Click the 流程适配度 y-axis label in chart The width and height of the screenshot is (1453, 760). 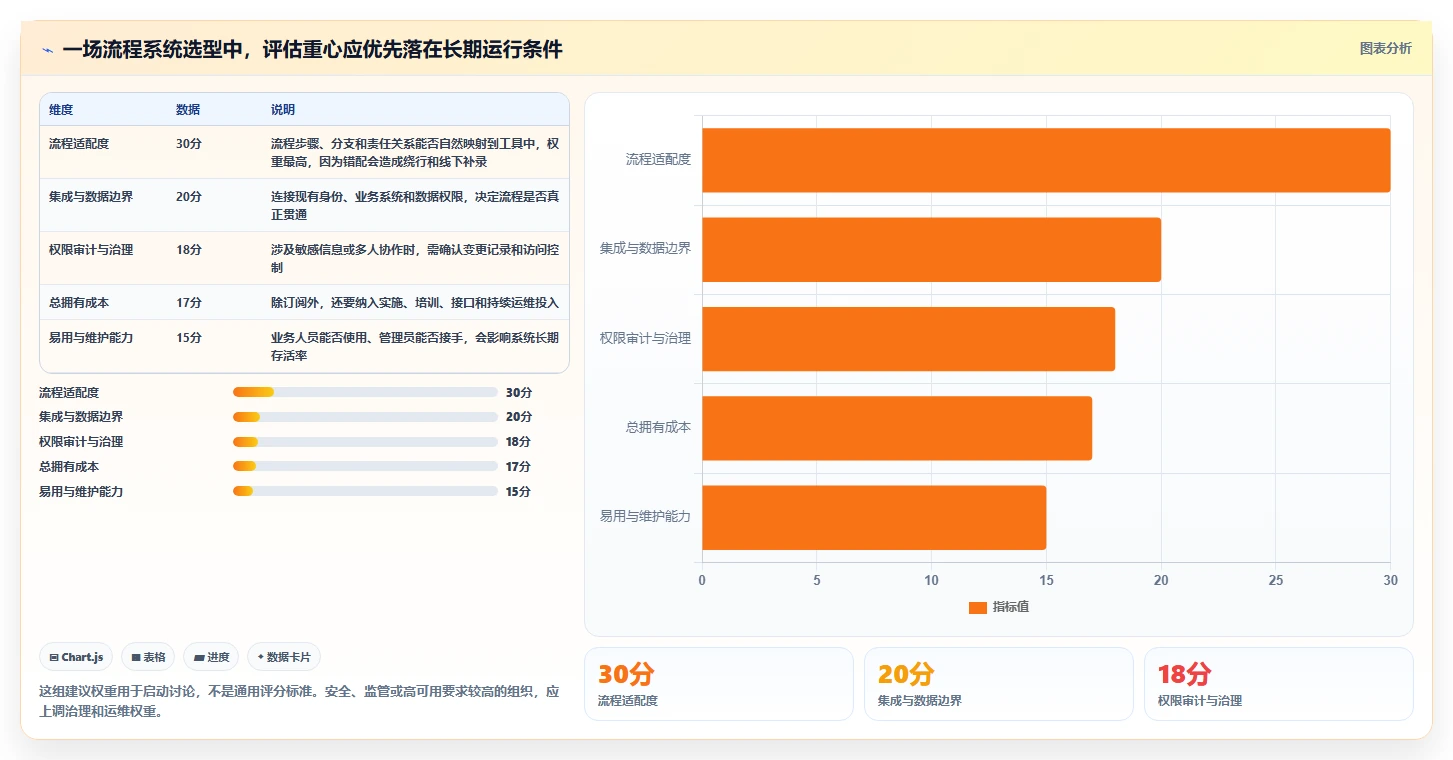[x=658, y=159]
